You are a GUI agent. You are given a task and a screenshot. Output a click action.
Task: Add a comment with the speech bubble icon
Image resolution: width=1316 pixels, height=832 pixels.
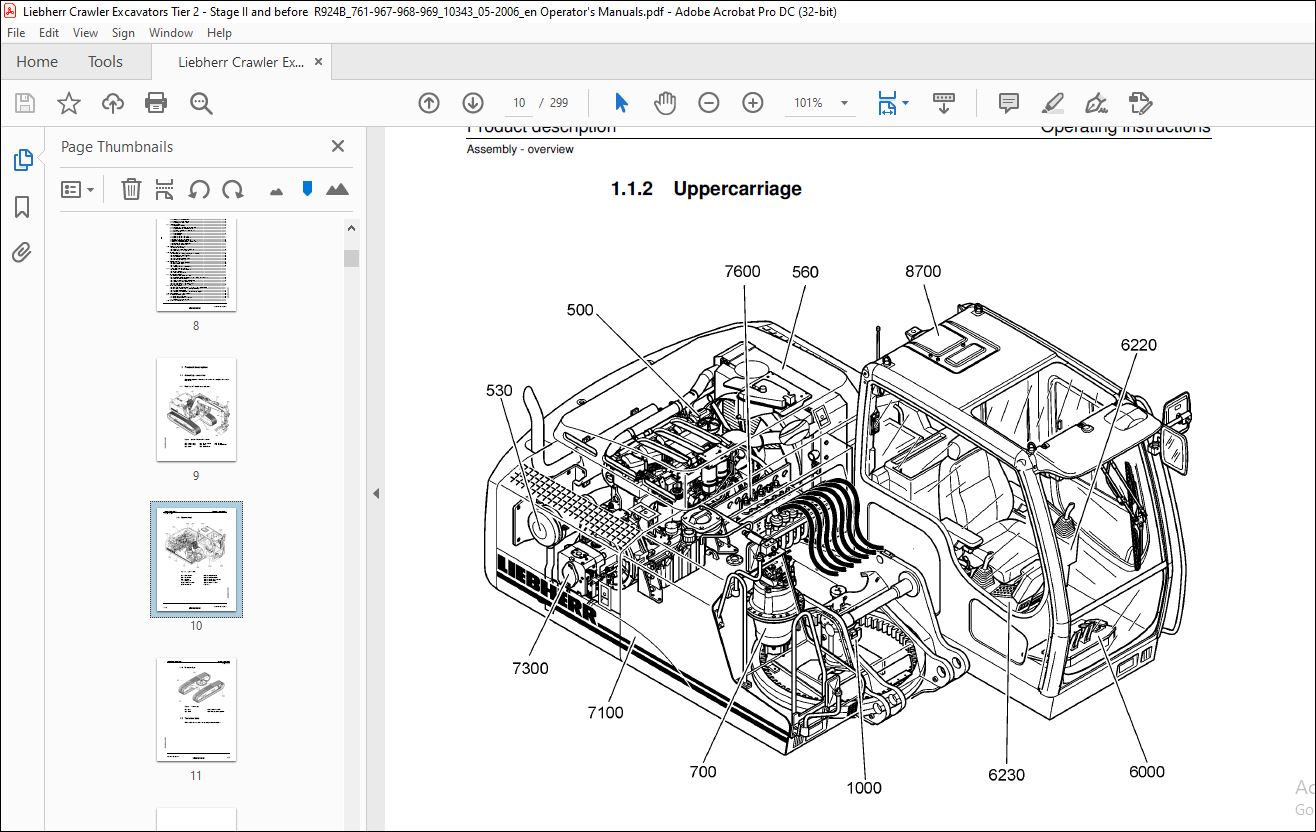pyautogui.click(x=1009, y=103)
